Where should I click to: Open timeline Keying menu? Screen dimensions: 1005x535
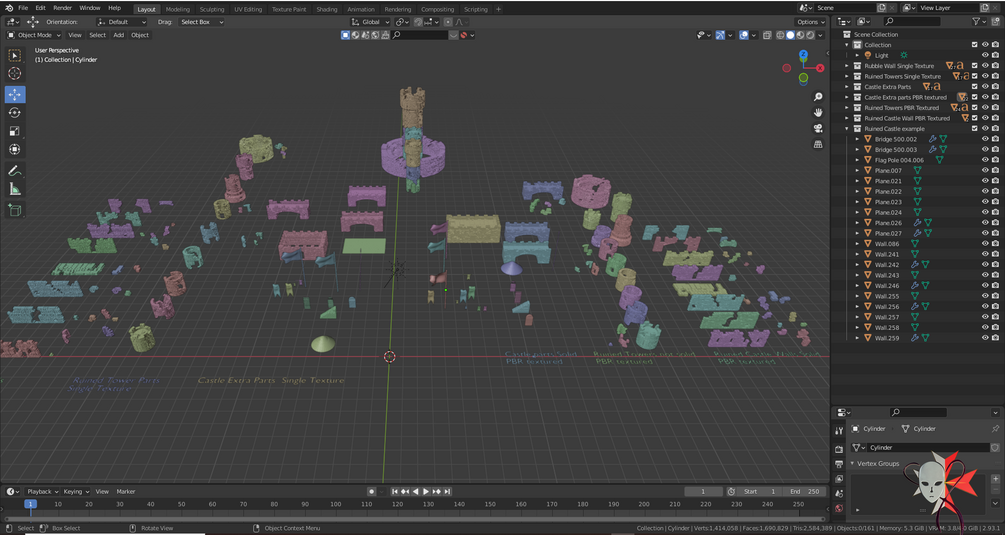(76, 491)
